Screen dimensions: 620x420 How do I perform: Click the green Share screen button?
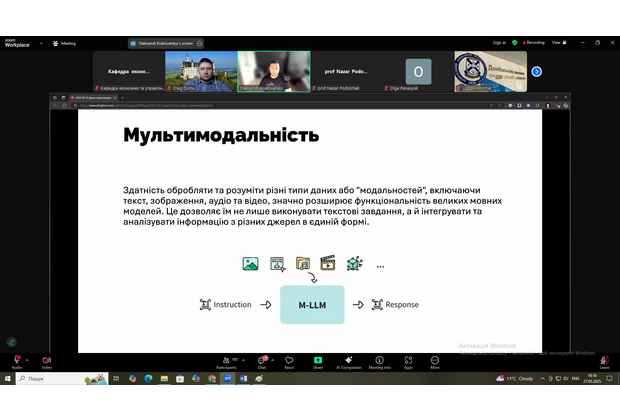(318, 361)
